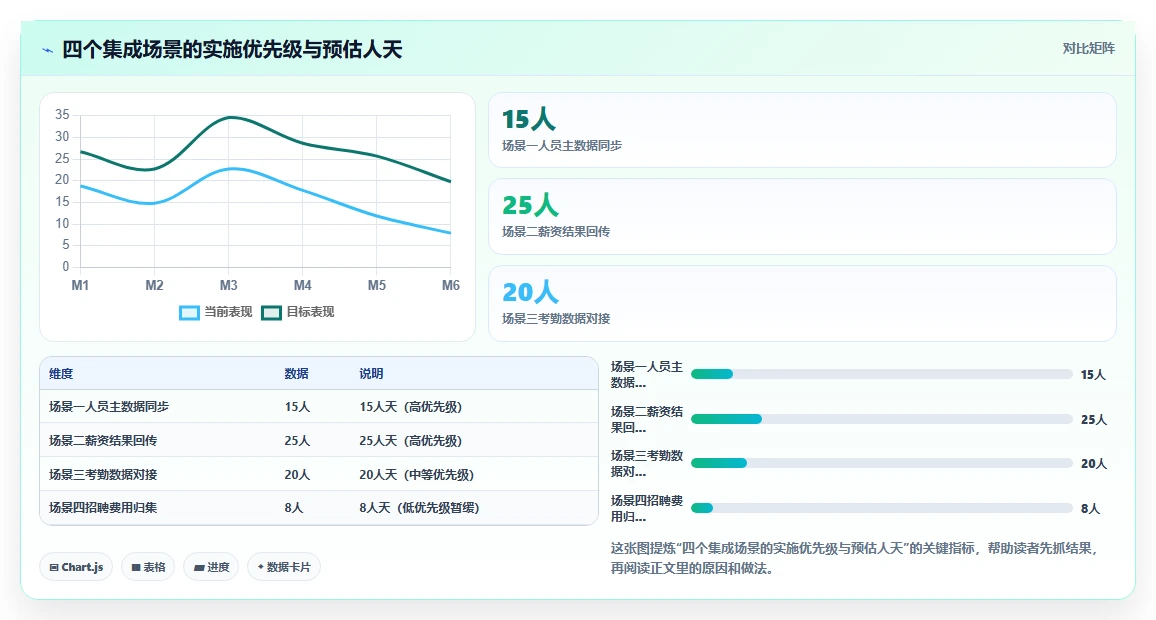Click the 20人 场景三考勤数据对接 card
This screenshot has width=1156, height=620.
point(802,303)
